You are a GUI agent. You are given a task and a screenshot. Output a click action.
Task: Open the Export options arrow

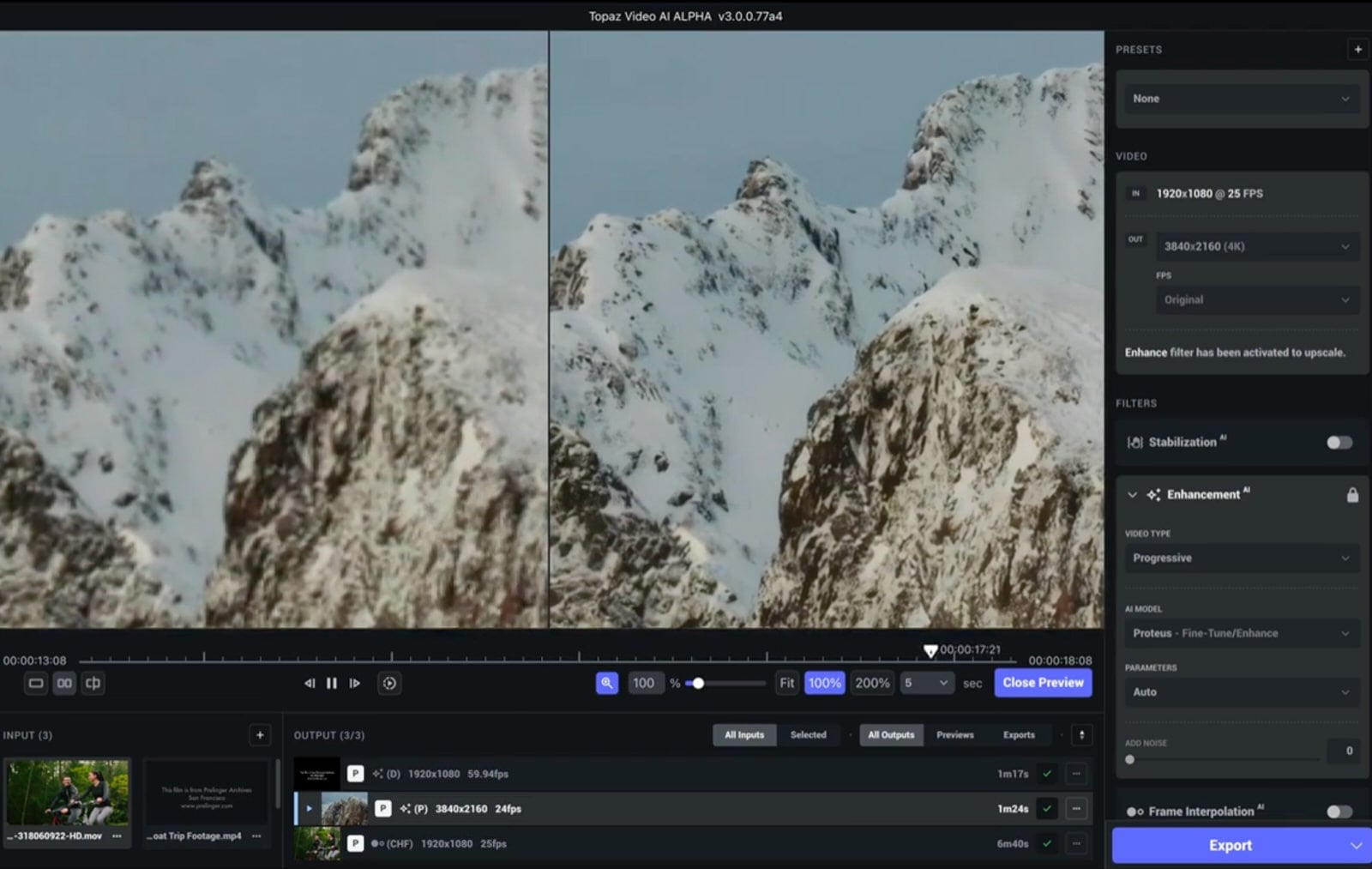tap(1356, 846)
